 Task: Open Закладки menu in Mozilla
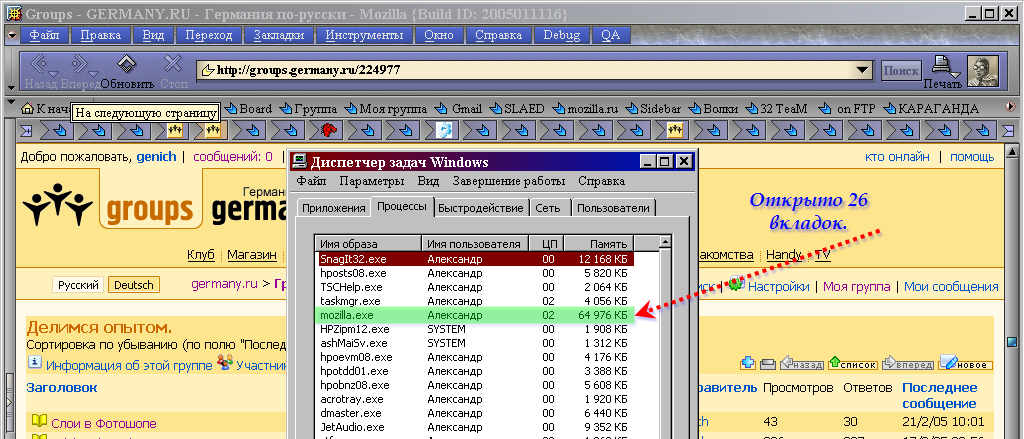[x=279, y=35]
